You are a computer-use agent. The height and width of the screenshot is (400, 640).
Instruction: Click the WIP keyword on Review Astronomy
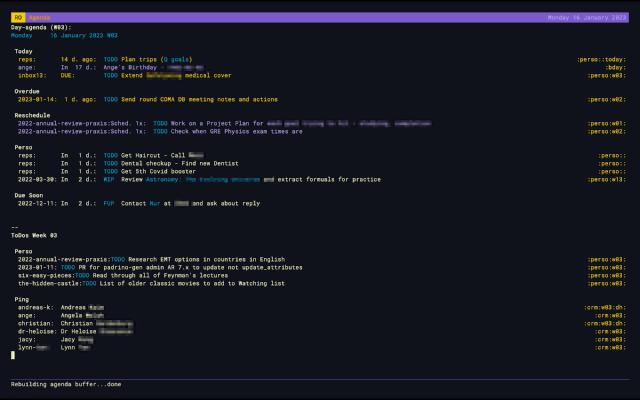pyautogui.click(x=109, y=179)
